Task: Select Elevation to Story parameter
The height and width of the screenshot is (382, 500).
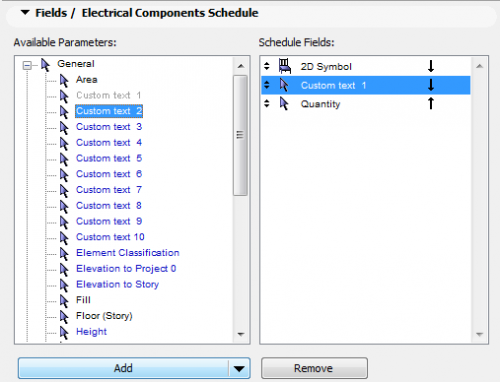Action: point(117,284)
